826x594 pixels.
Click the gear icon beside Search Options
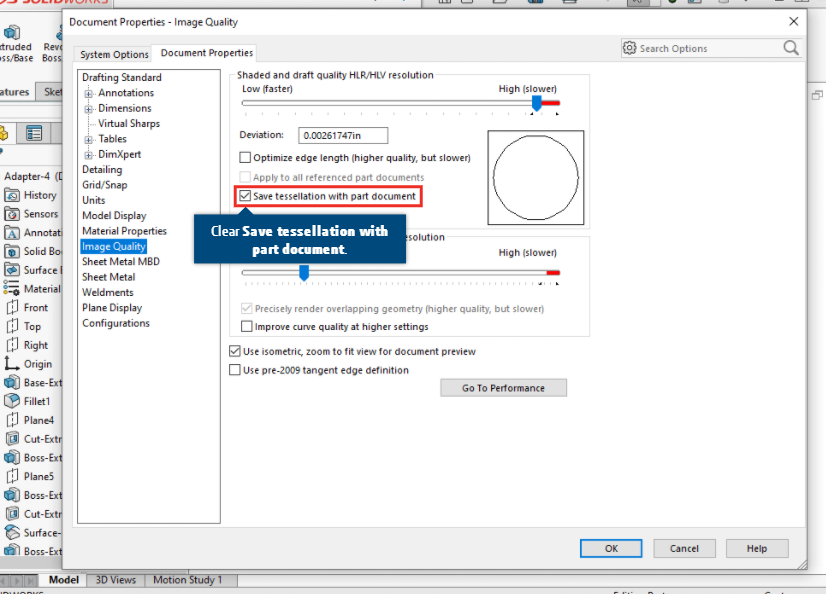630,48
